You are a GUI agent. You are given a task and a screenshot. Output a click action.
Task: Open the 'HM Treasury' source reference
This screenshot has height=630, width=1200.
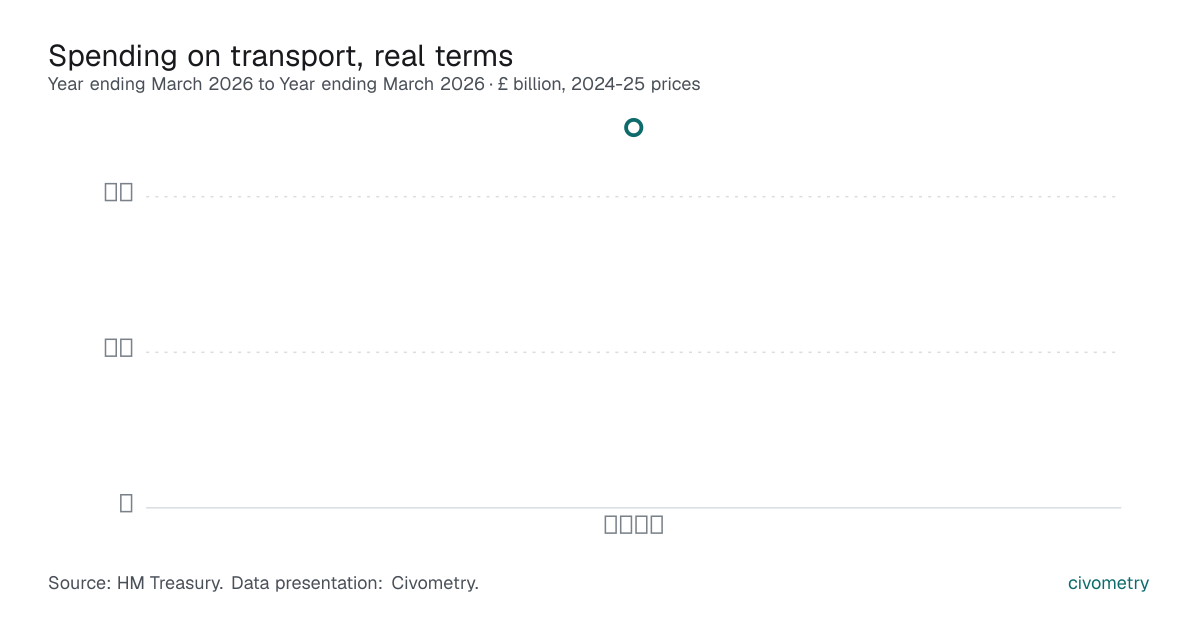[x=170, y=583]
